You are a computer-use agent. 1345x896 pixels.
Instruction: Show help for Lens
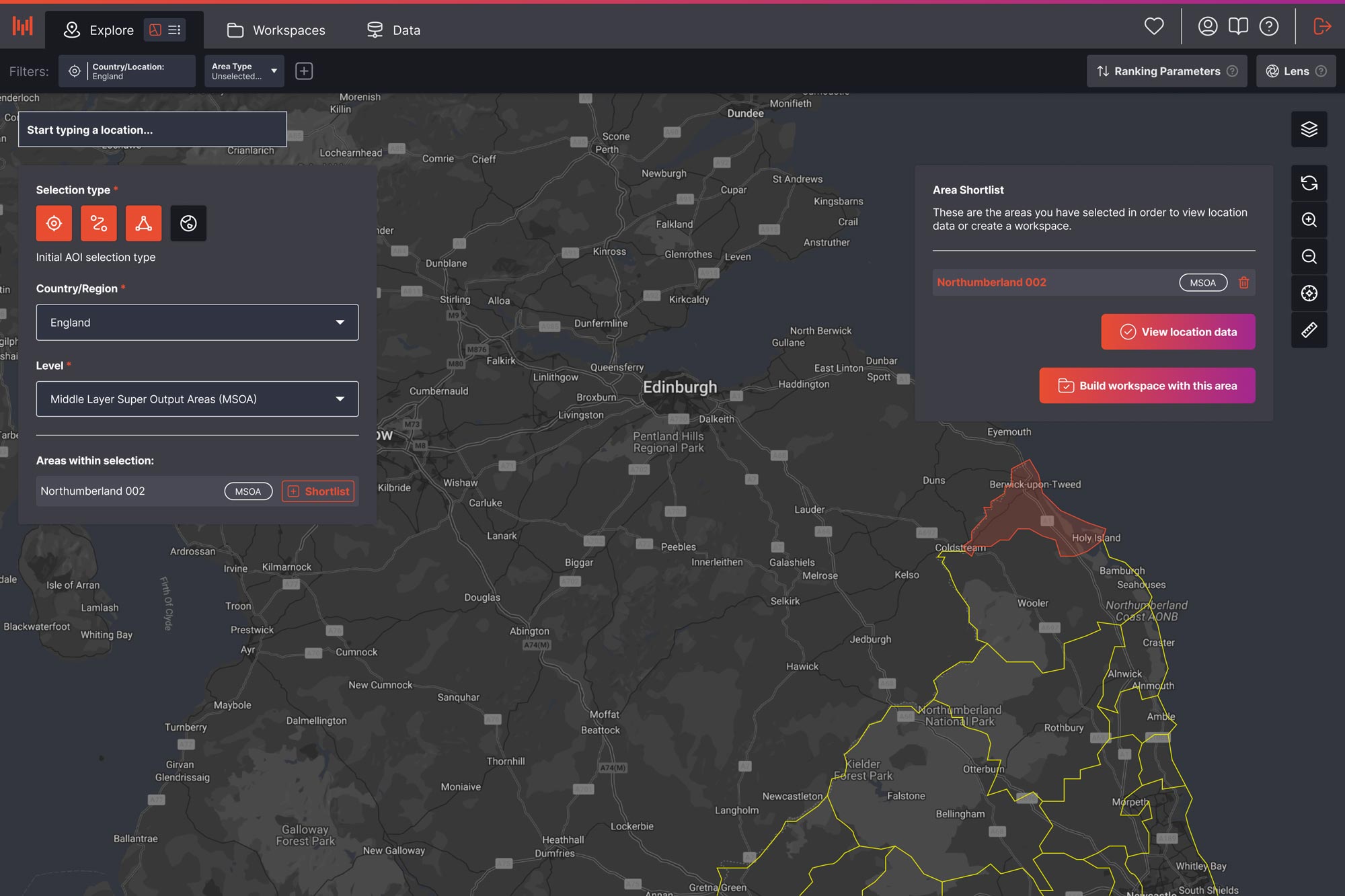(x=1321, y=71)
